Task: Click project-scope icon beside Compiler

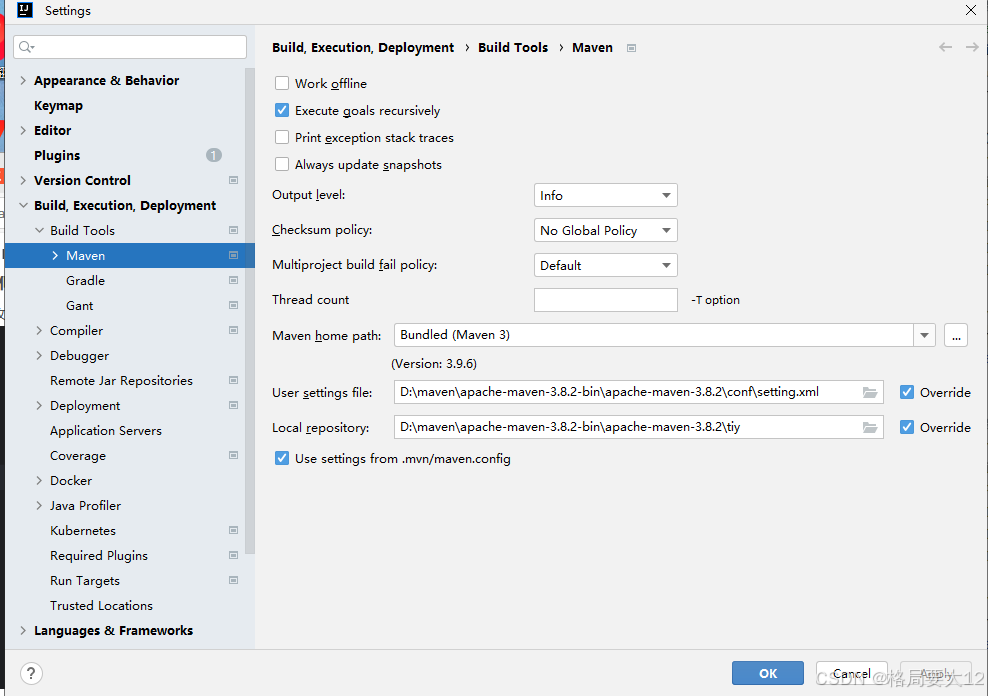Action: [x=233, y=330]
